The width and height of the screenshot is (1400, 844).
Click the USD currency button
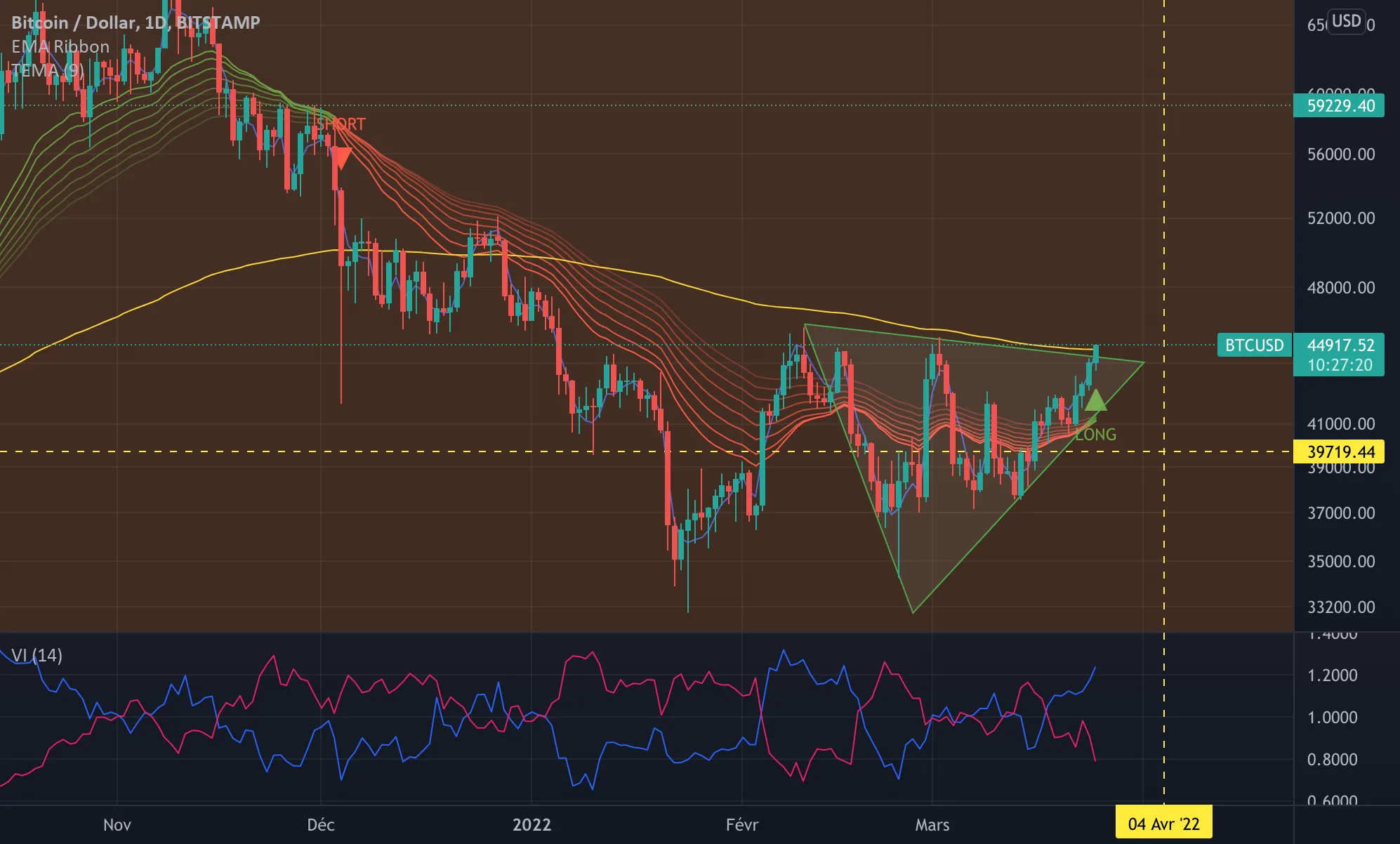(x=1346, y=21)
